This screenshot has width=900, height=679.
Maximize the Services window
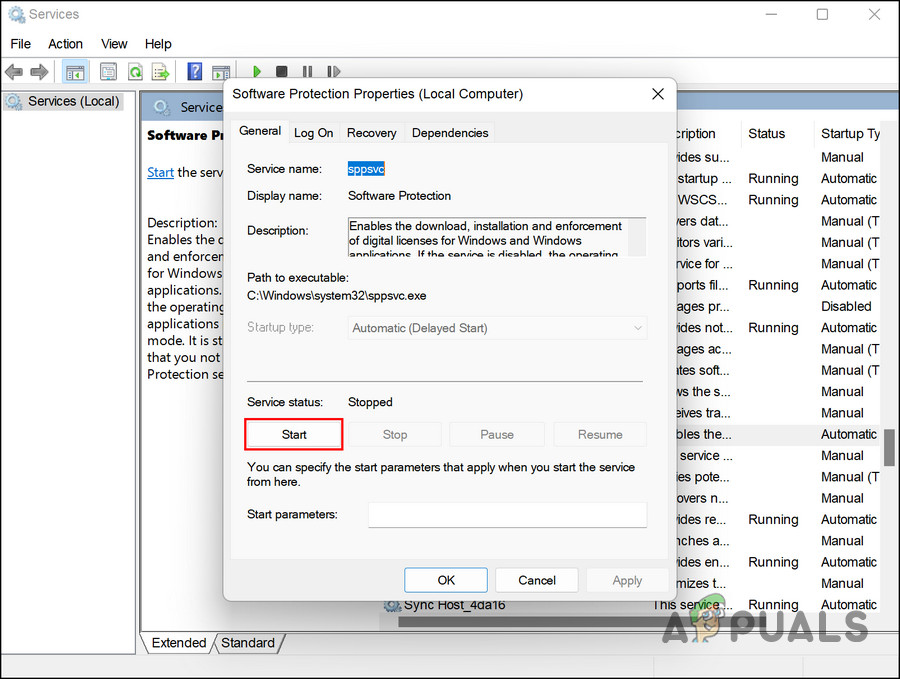[x=823, y=14]
